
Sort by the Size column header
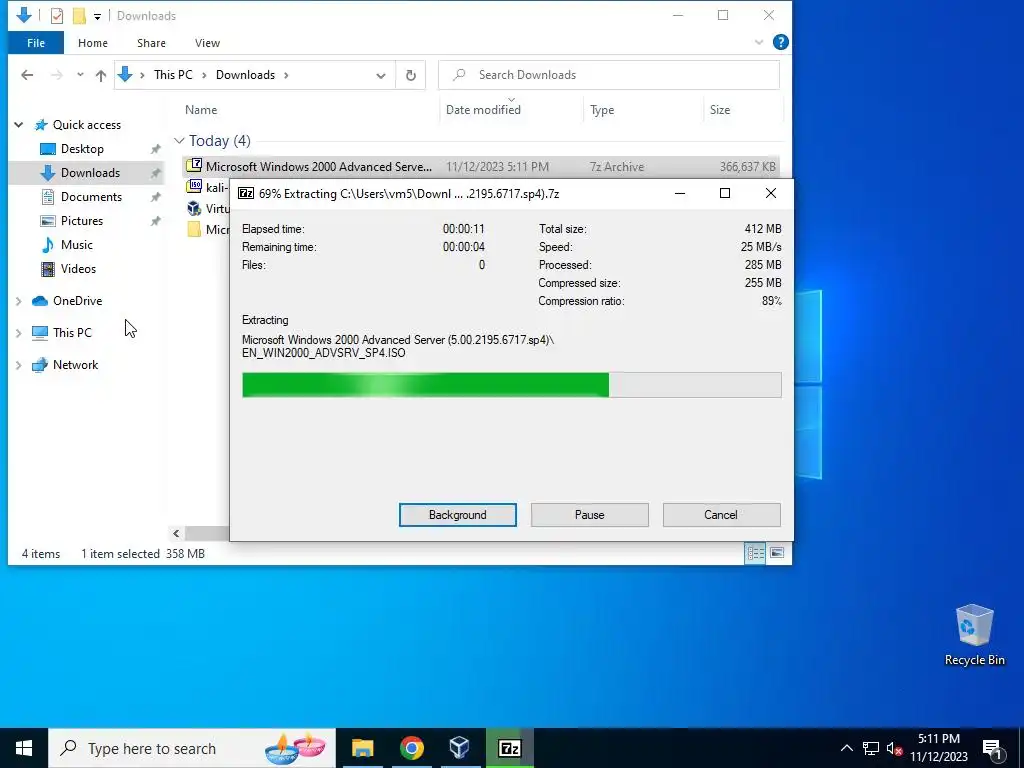[x=720, y=110]
